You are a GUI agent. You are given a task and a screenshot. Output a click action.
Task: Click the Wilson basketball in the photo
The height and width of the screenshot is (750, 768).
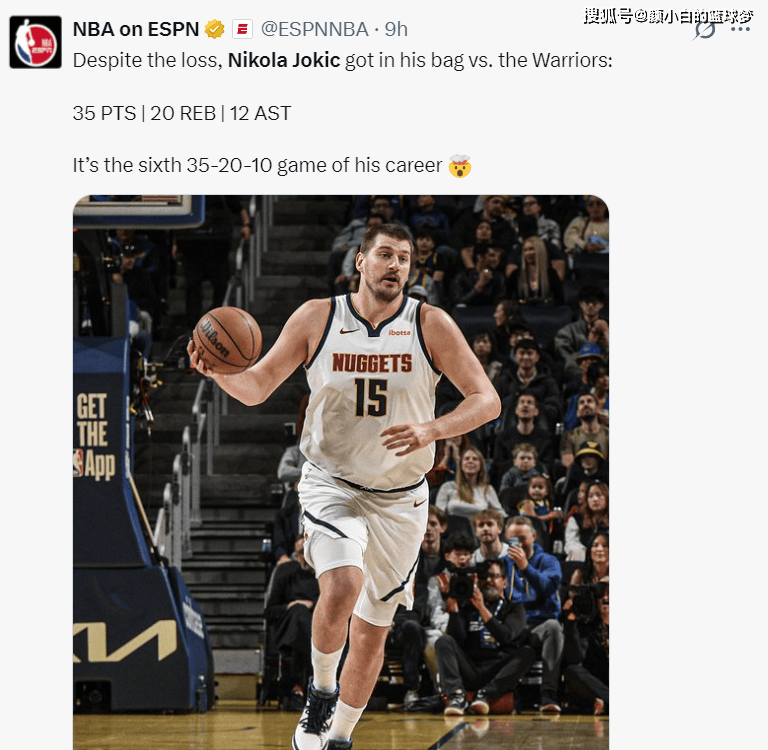[x=227, y=340]
